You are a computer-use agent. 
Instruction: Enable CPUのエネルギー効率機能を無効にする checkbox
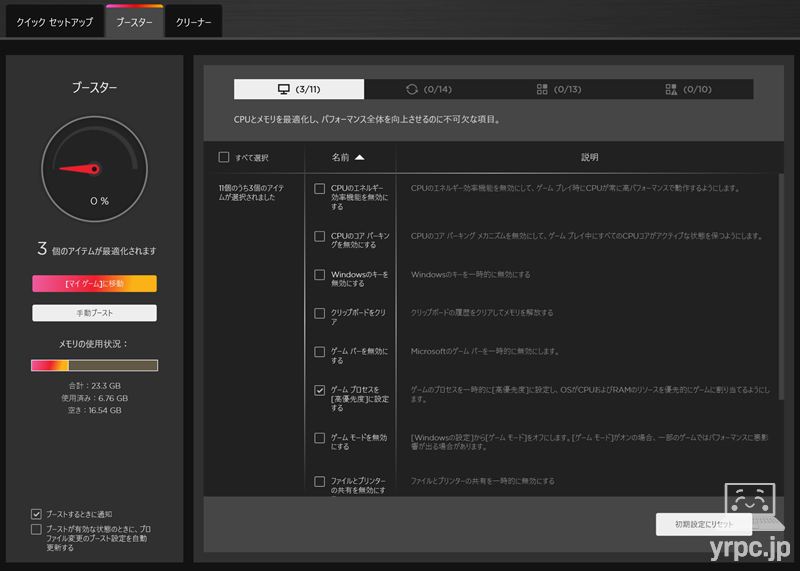tap(319, 189)
